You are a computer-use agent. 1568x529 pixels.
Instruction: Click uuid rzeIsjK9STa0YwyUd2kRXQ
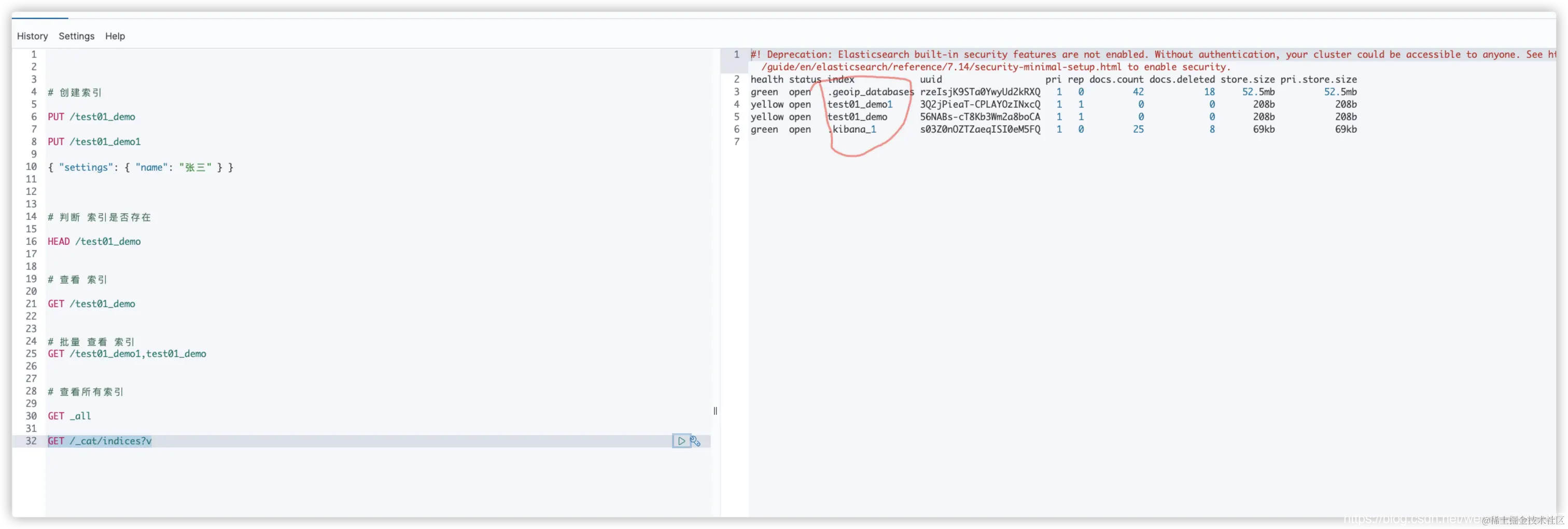(x=980, y=92)
